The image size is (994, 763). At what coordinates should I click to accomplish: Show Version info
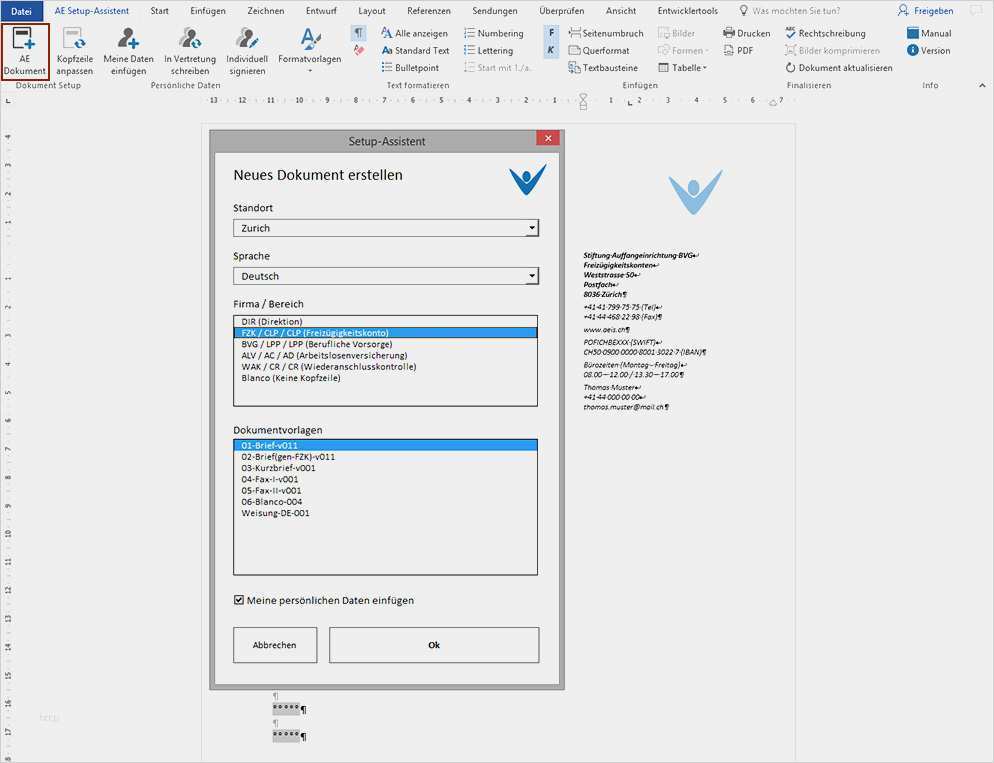click(929, 50)
